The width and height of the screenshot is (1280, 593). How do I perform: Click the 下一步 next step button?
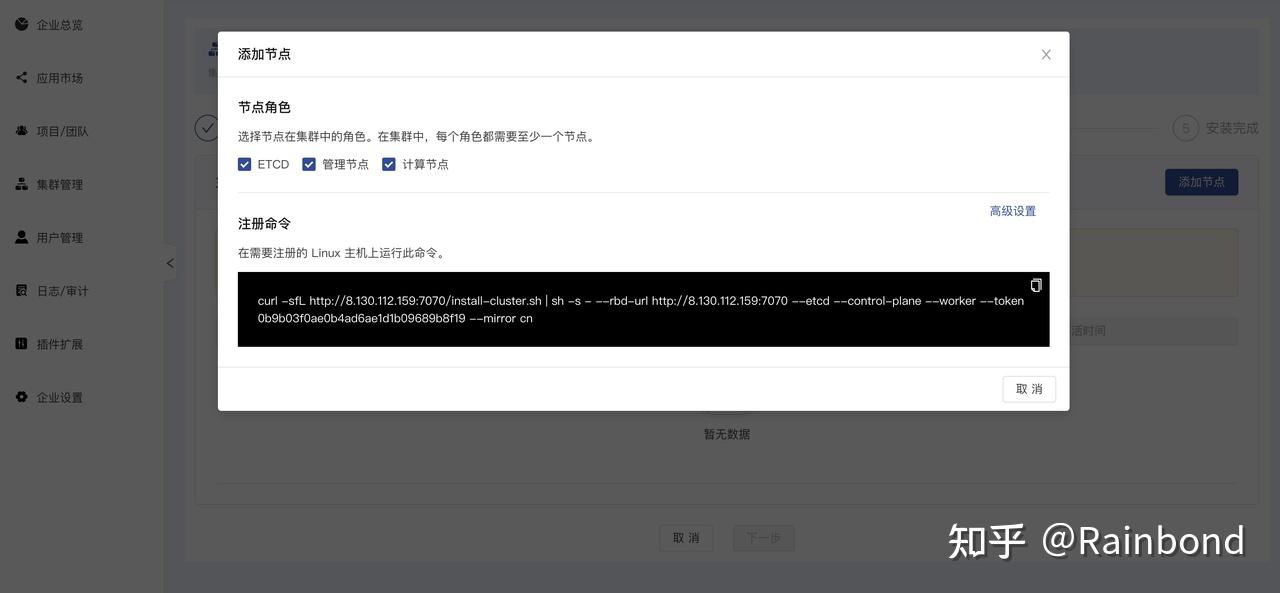click(x=763, y=536)
